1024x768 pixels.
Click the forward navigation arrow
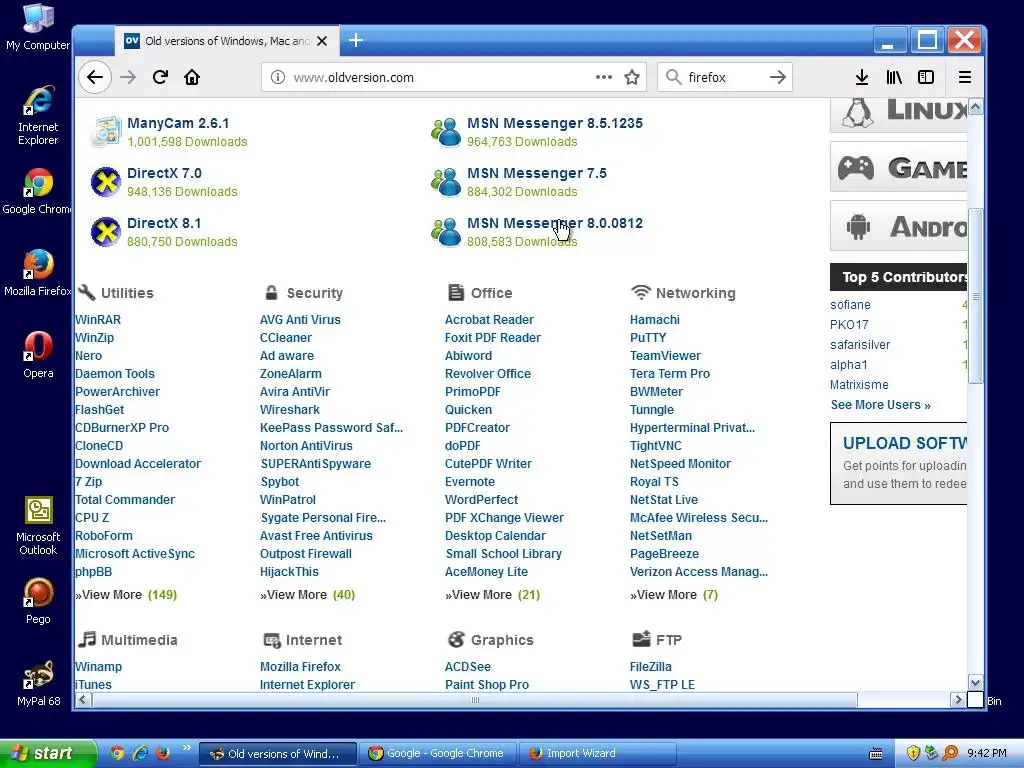pos(128,77)
